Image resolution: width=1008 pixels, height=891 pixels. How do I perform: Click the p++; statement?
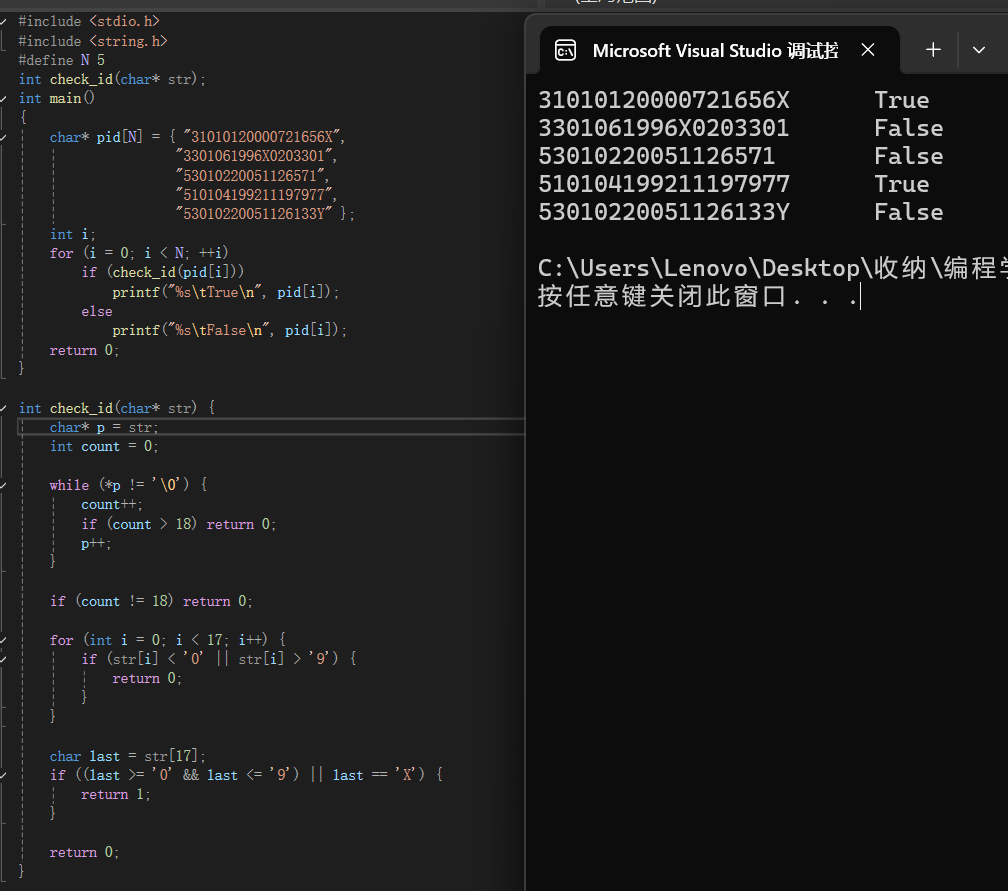coord(96,543)
